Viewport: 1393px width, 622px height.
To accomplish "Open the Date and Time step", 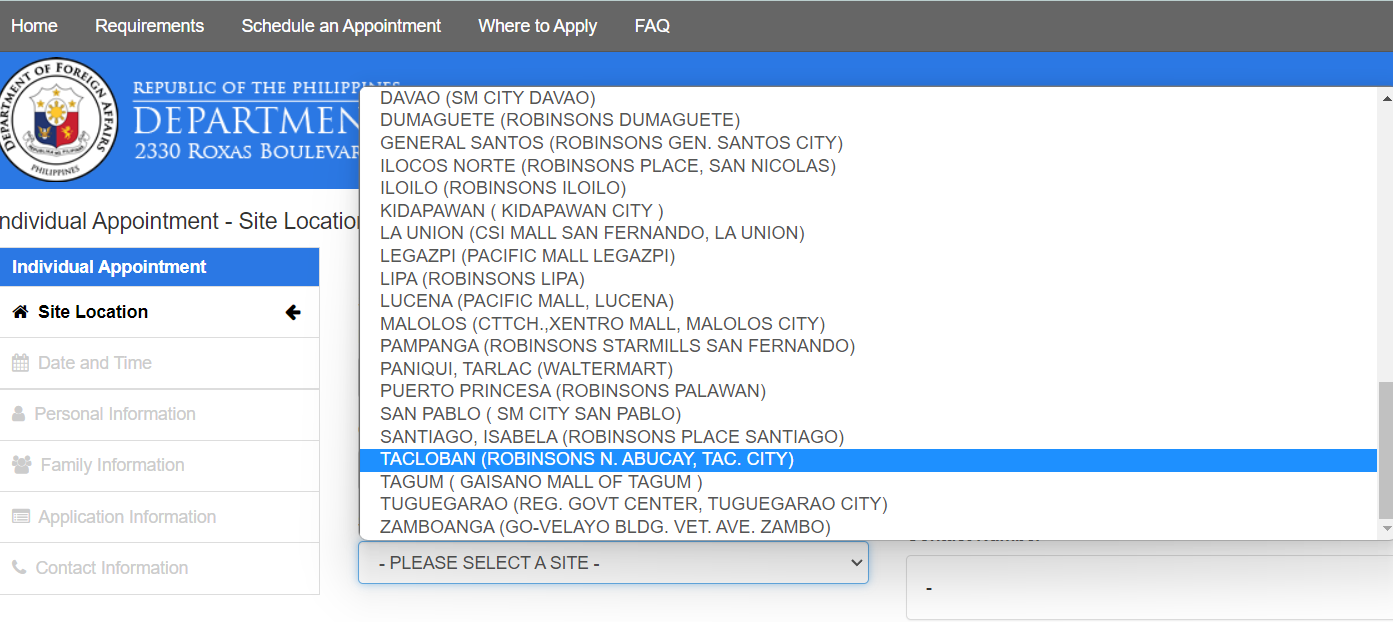I will [x=160, y=363].
